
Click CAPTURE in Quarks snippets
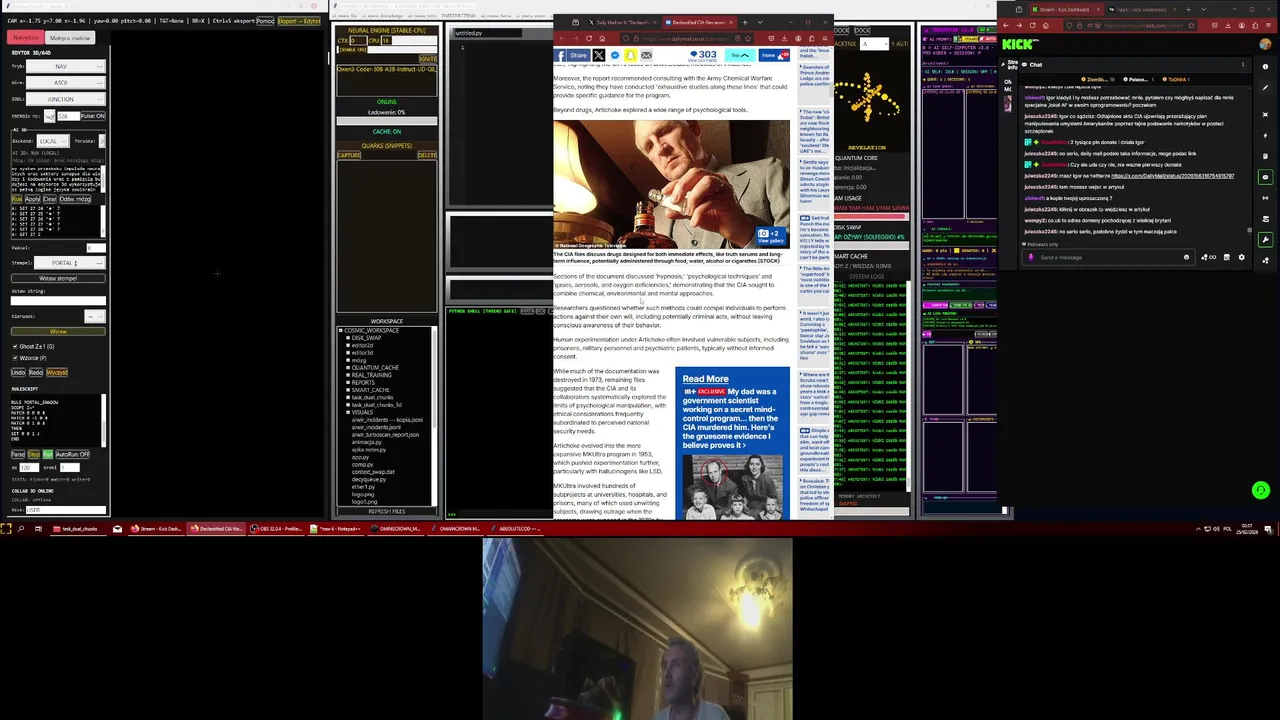(349, 155)
